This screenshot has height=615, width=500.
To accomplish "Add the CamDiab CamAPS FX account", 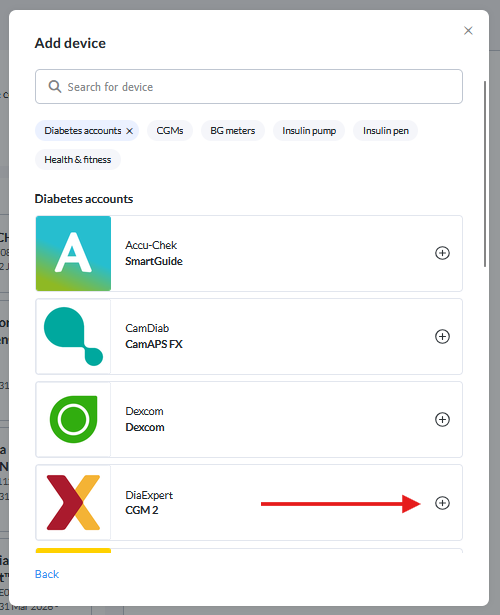I will pos(442,336).
